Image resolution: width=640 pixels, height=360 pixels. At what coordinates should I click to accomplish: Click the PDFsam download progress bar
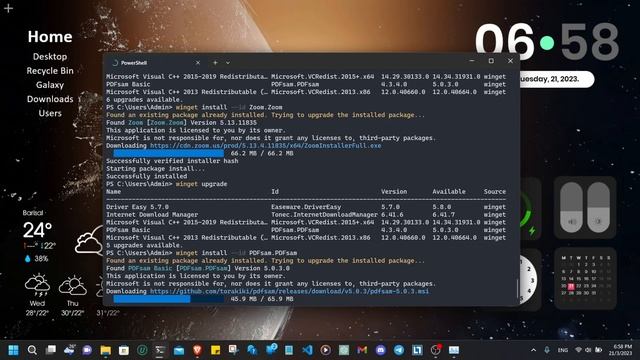(x=169, y=299)
